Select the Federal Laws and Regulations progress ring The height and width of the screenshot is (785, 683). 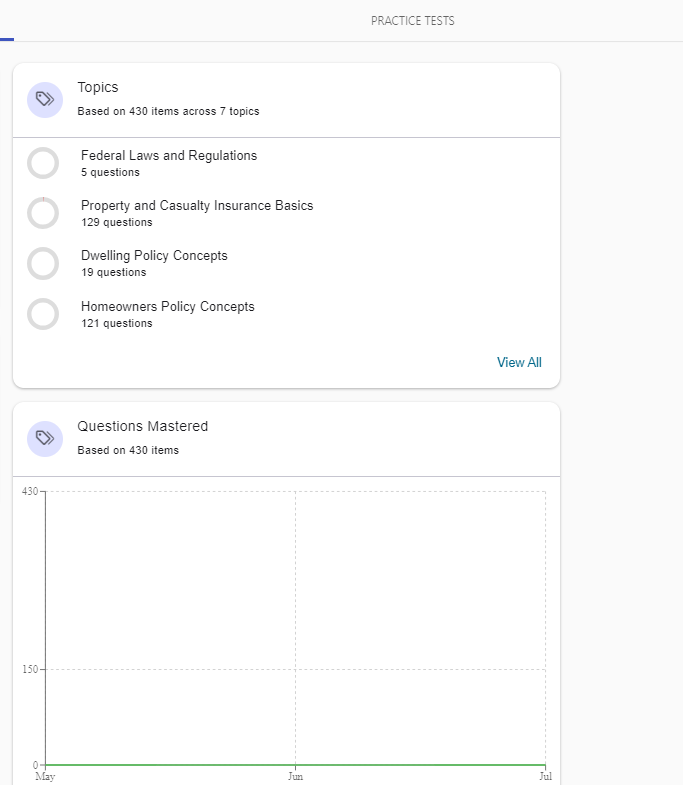(43, 163)
